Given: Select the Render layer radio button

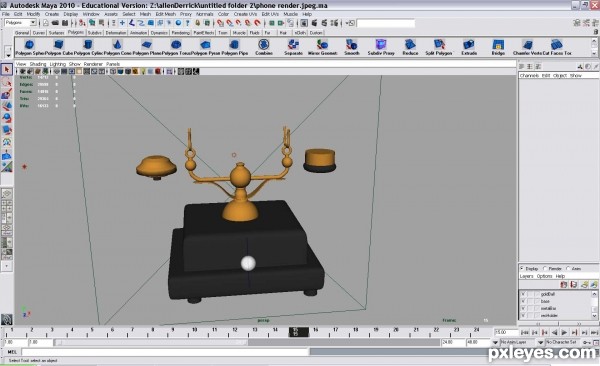Looking at the screenshot, I should 545,268.
